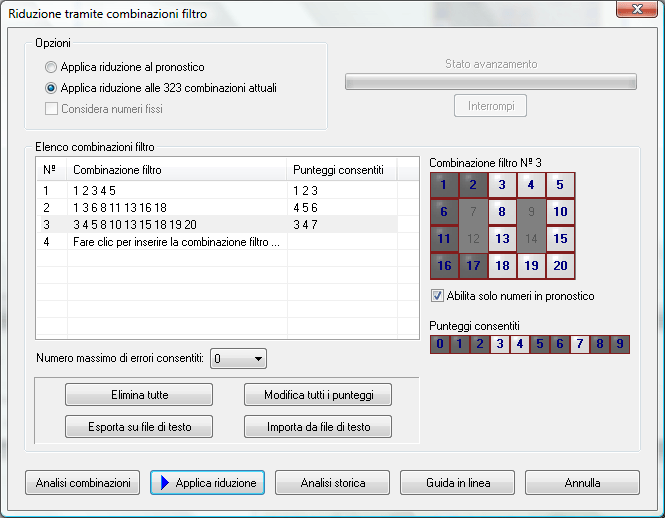
Task: Click the 'Punteggi consentiti' column header
Action: click(340, 170)
